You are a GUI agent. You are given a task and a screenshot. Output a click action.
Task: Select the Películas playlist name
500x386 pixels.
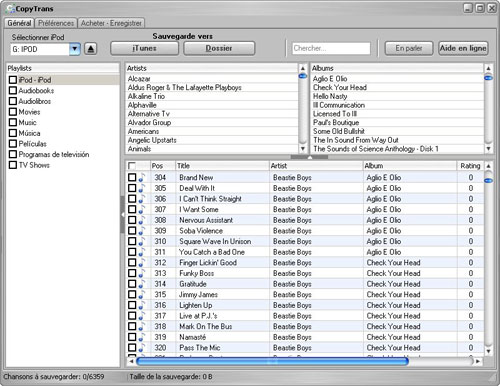pyautogui.click(x=32, y=144)
